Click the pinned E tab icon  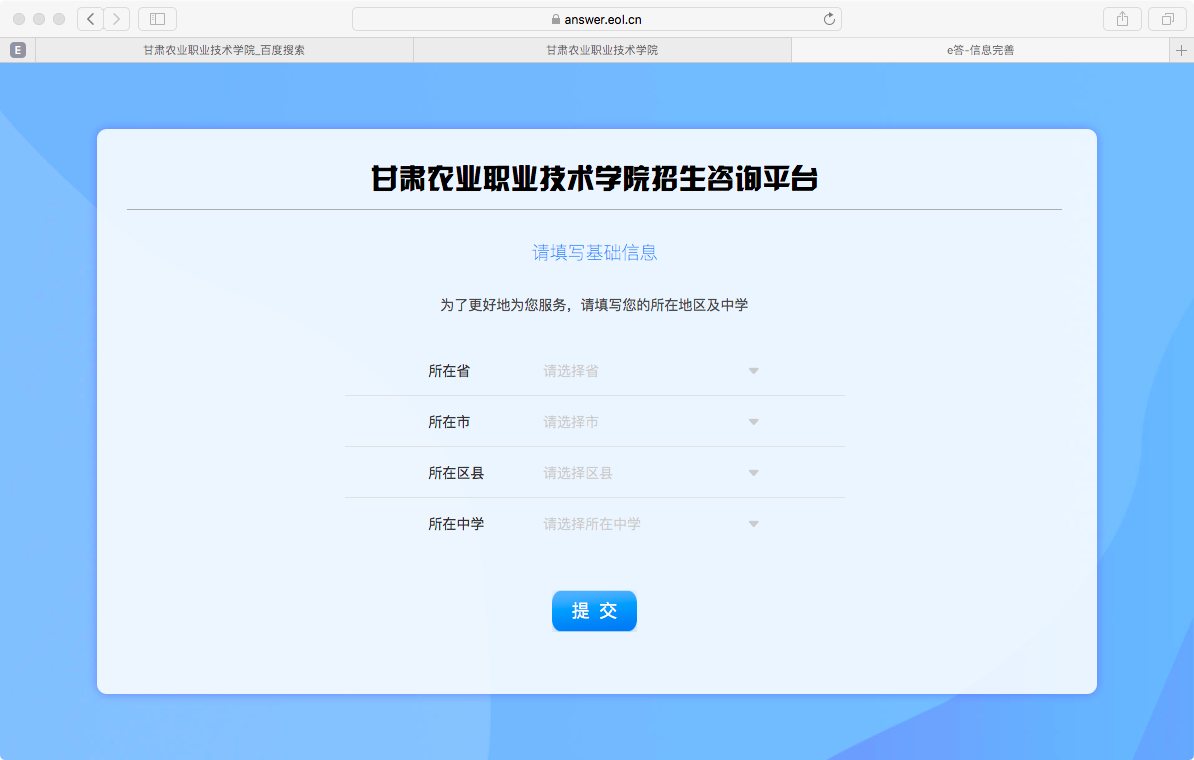tap(17, 50)
